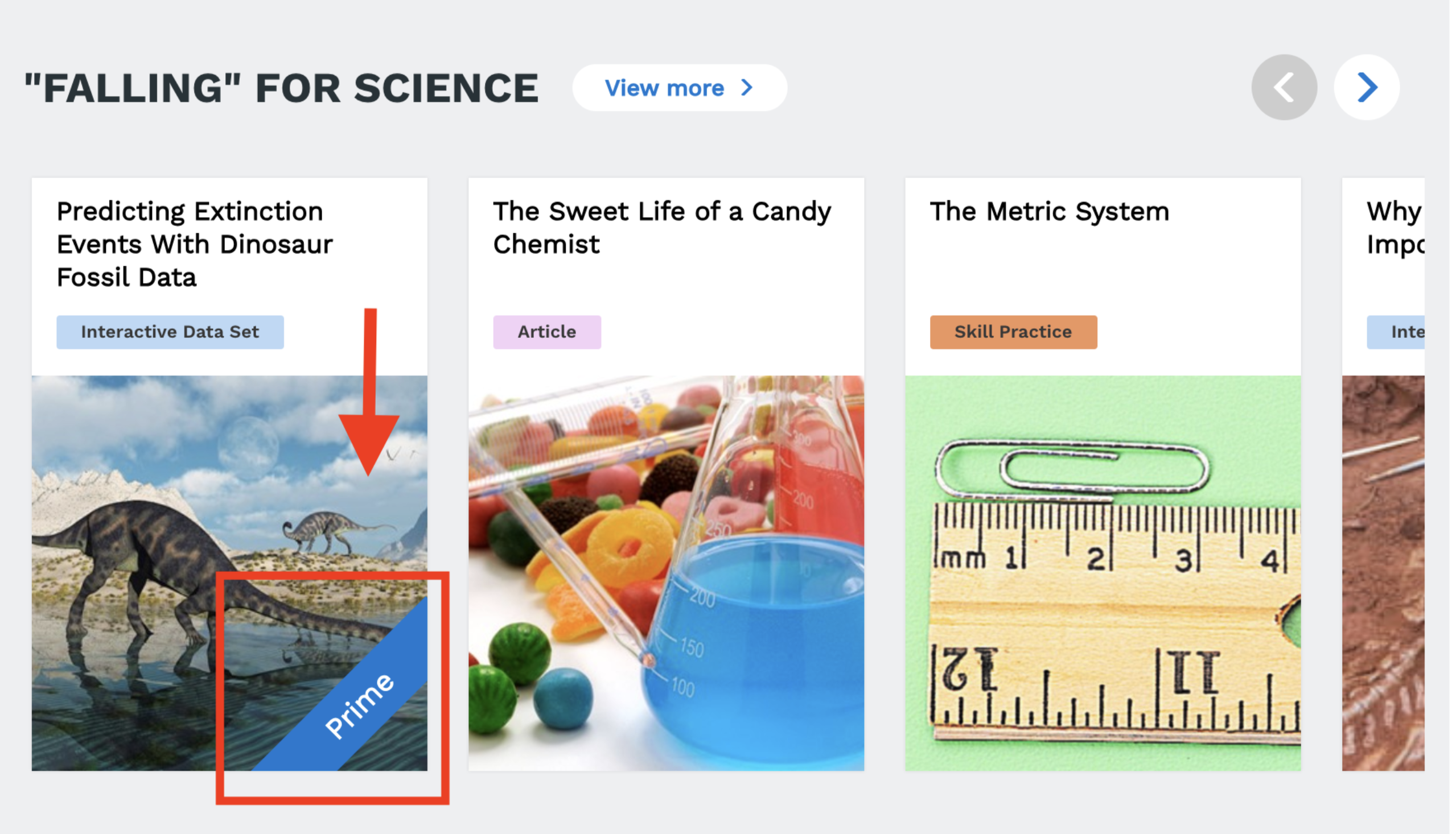This screenshot has width=1456, height=834.
Task: Open Predicting Extinction Events With Dinosaur title
Action: (195, 244)
